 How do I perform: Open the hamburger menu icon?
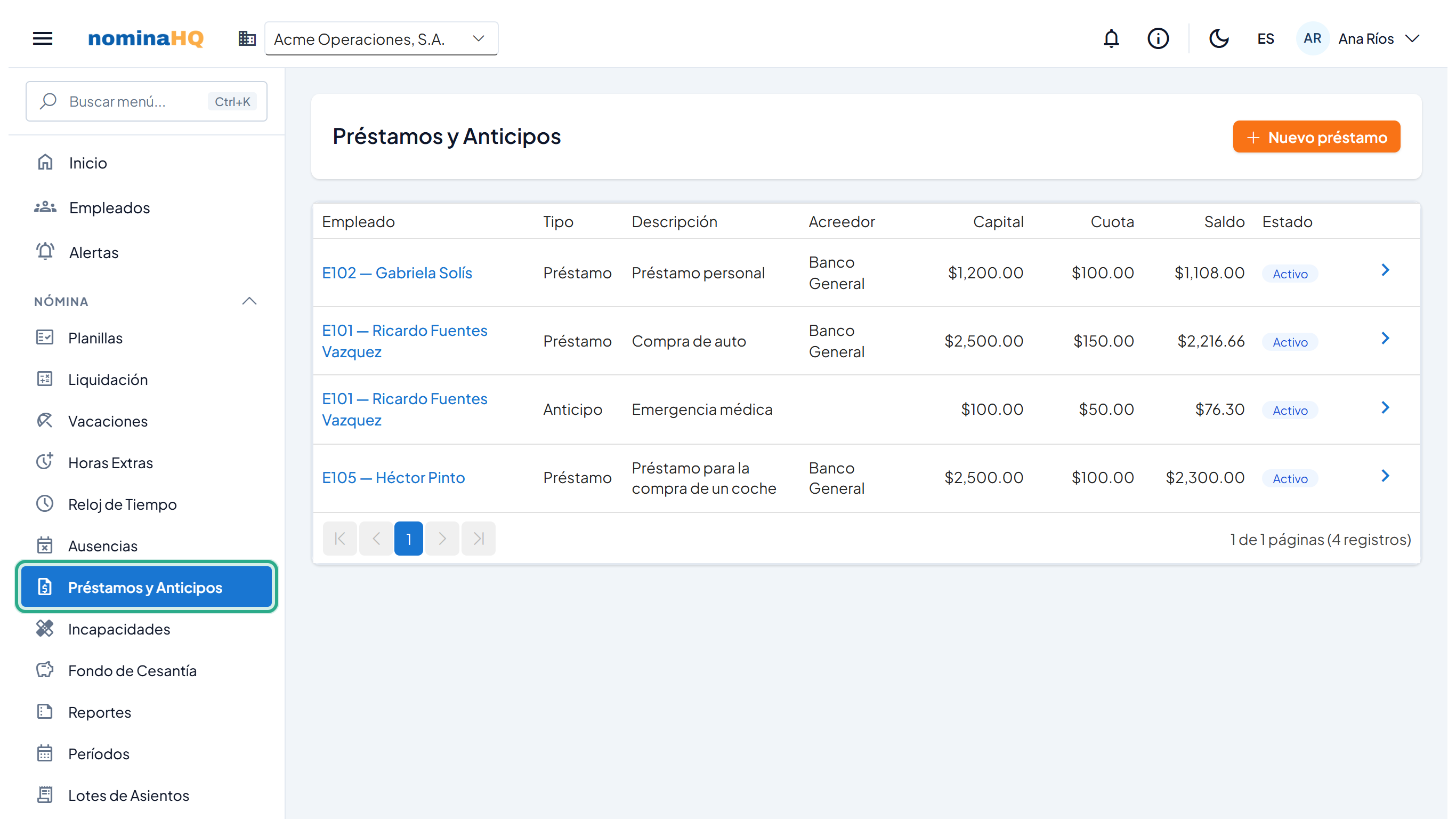coord(43,38)
